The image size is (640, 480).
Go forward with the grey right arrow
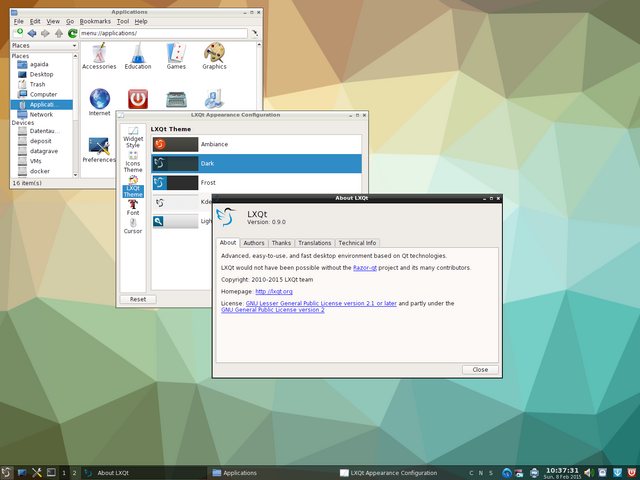[45, 33]
